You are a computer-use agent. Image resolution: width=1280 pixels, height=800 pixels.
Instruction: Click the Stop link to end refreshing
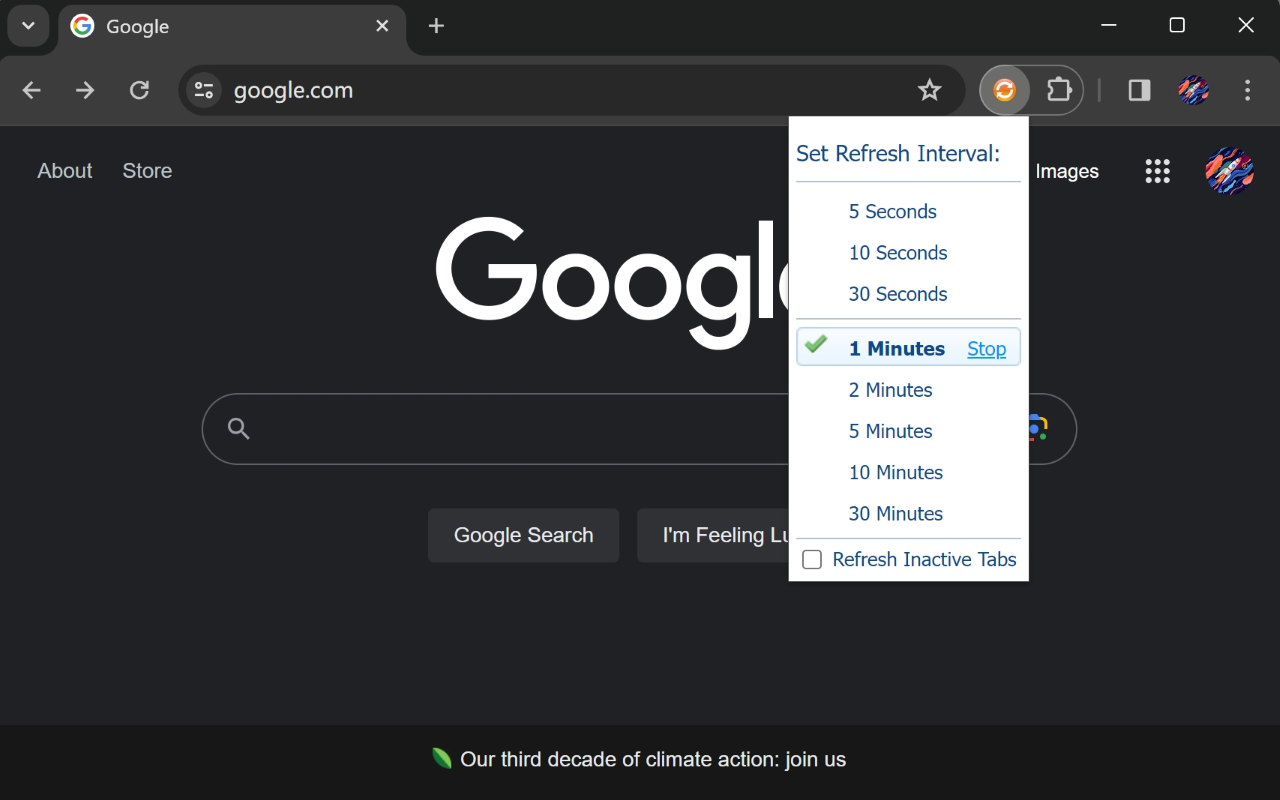point(986,349)
